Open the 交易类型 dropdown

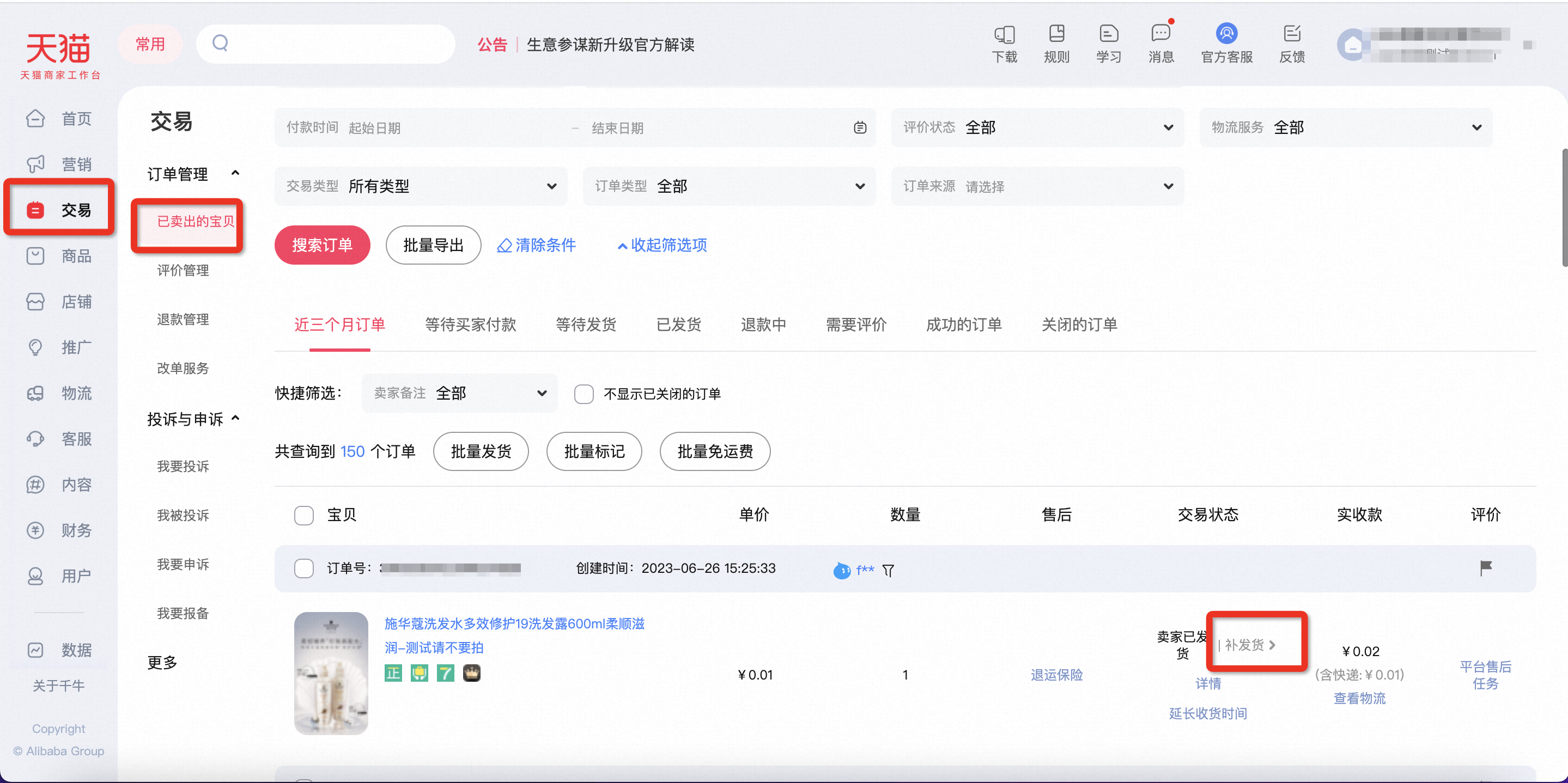tap(421, 186)
